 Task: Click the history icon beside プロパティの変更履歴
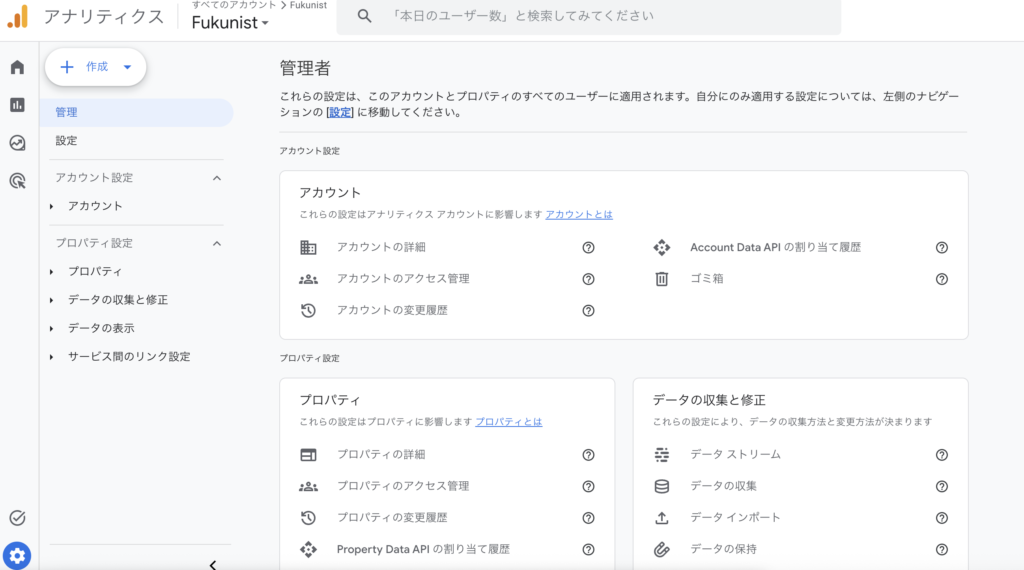tap(308, 518)
